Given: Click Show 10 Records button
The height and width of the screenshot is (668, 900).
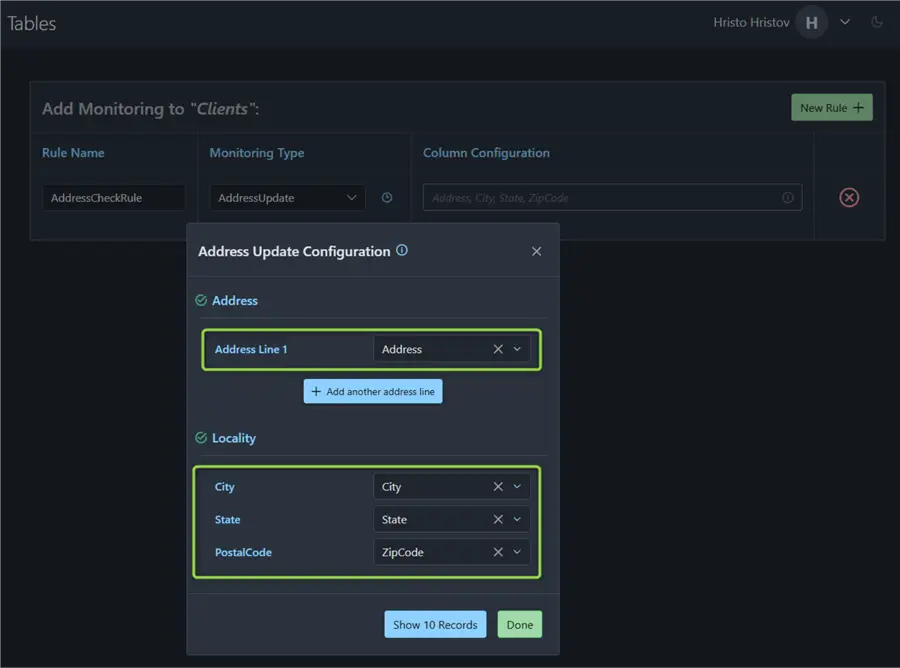Looking at the screenshot, I should 435,624.
